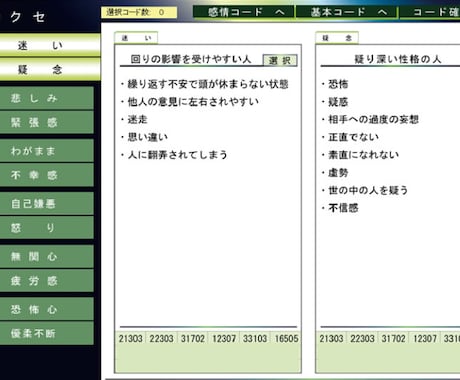This screenshot has height=380, width=460.
Task: Click code 21303 in 疑念 panel
Action: 331,339
